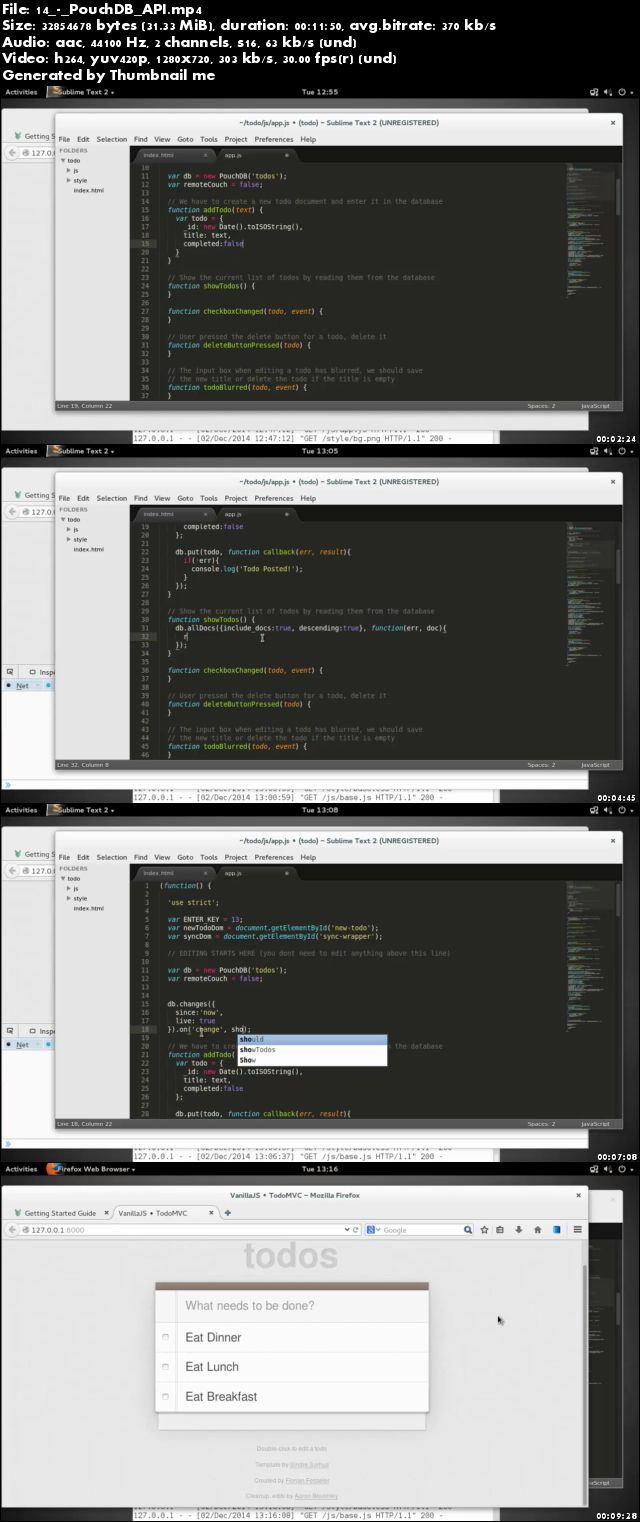640x1522 pixels.
Task: Collapse the todo folder in the 13:08 frame
Action: (x=63, y=878)
